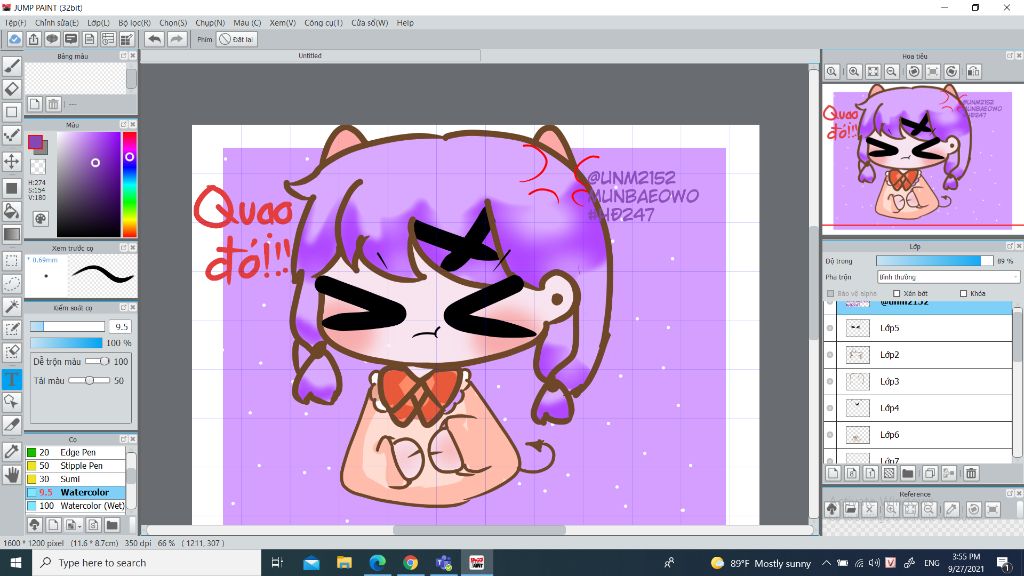
Task: Download cloud brushes in the brush panel
Action: (35, 524)
